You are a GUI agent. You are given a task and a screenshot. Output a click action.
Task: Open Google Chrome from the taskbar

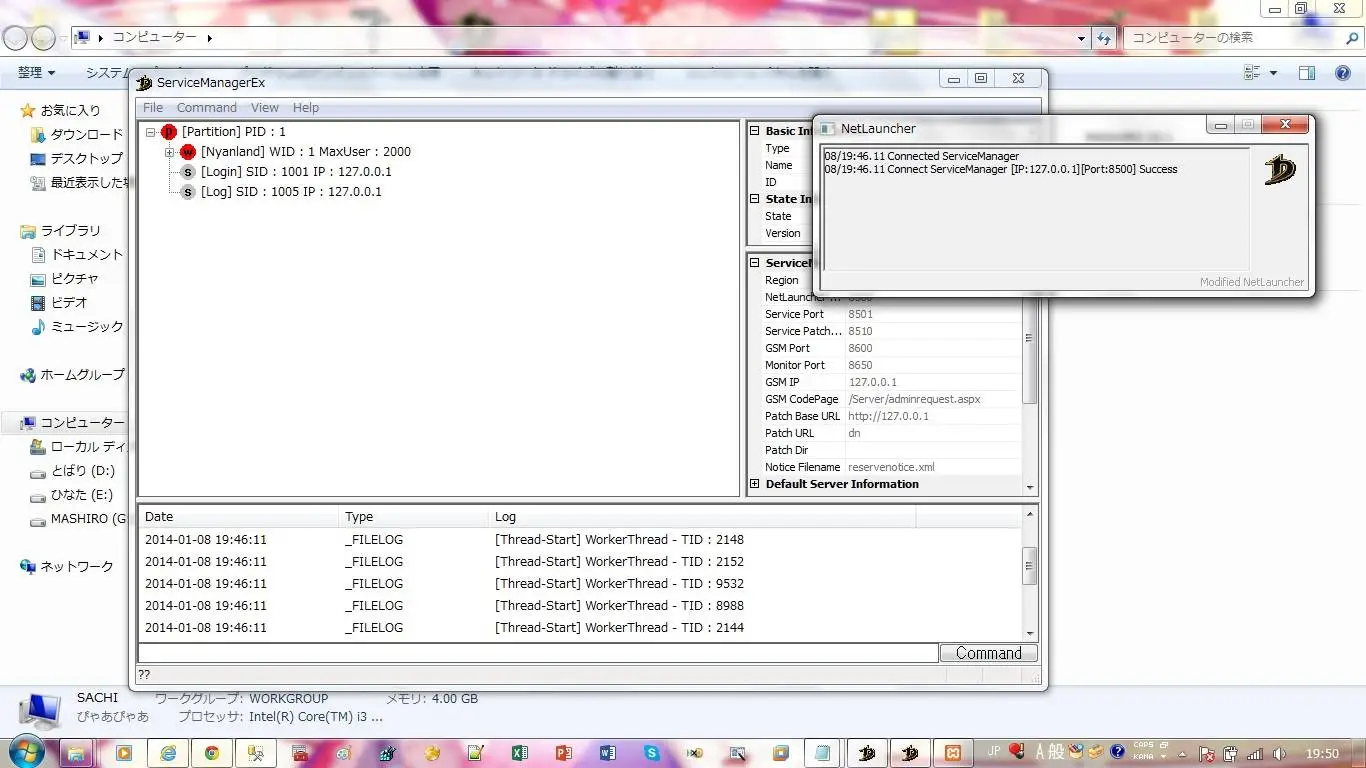pyautogui.click(x=212, y=753)
